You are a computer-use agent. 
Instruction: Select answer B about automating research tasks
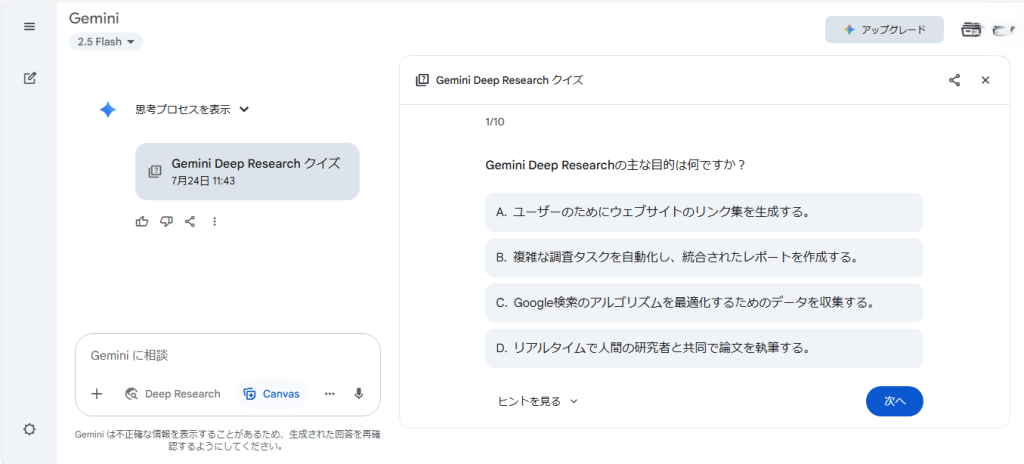pyautogui.click(x=703, y=257)
